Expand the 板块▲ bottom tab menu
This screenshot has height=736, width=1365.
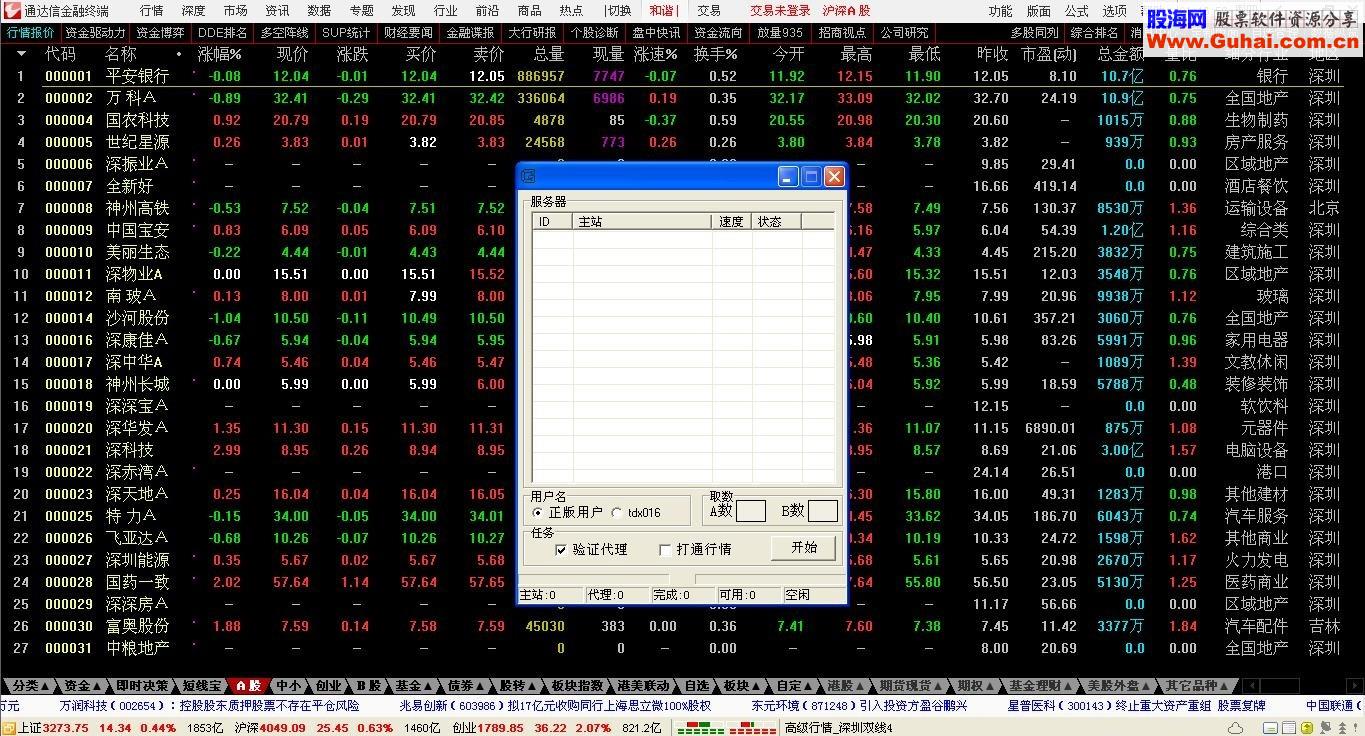click(741, 686)
